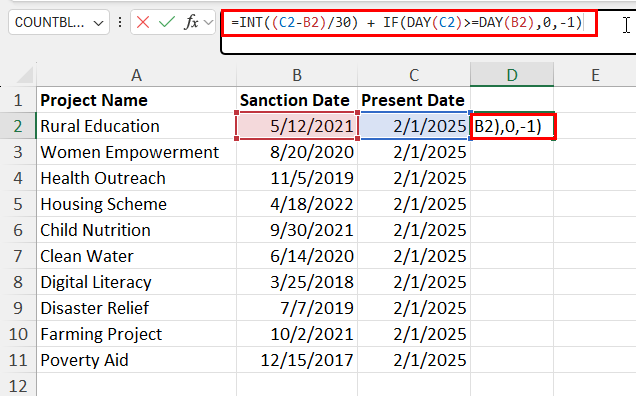Click the sanction date 4/18/2022
This screenshot has height=396, width=636.
click(x=297, y=204)
